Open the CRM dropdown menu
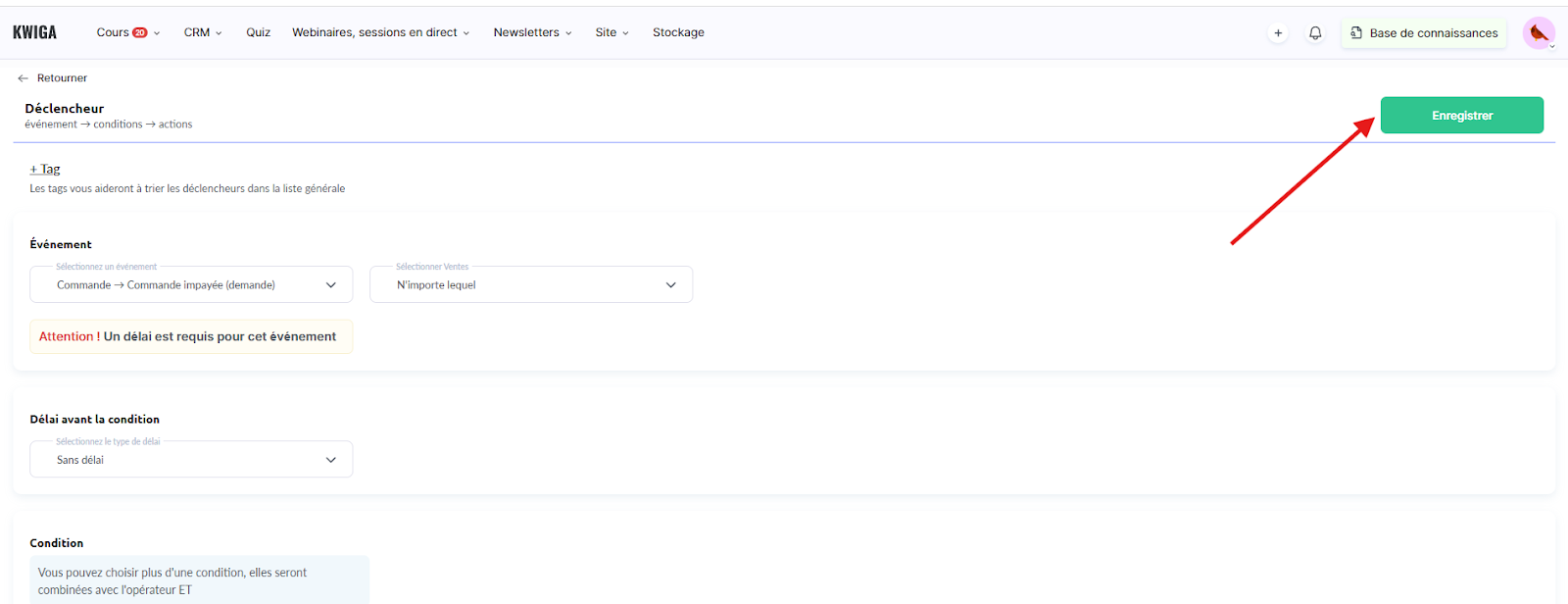 [x=203, y=32]
